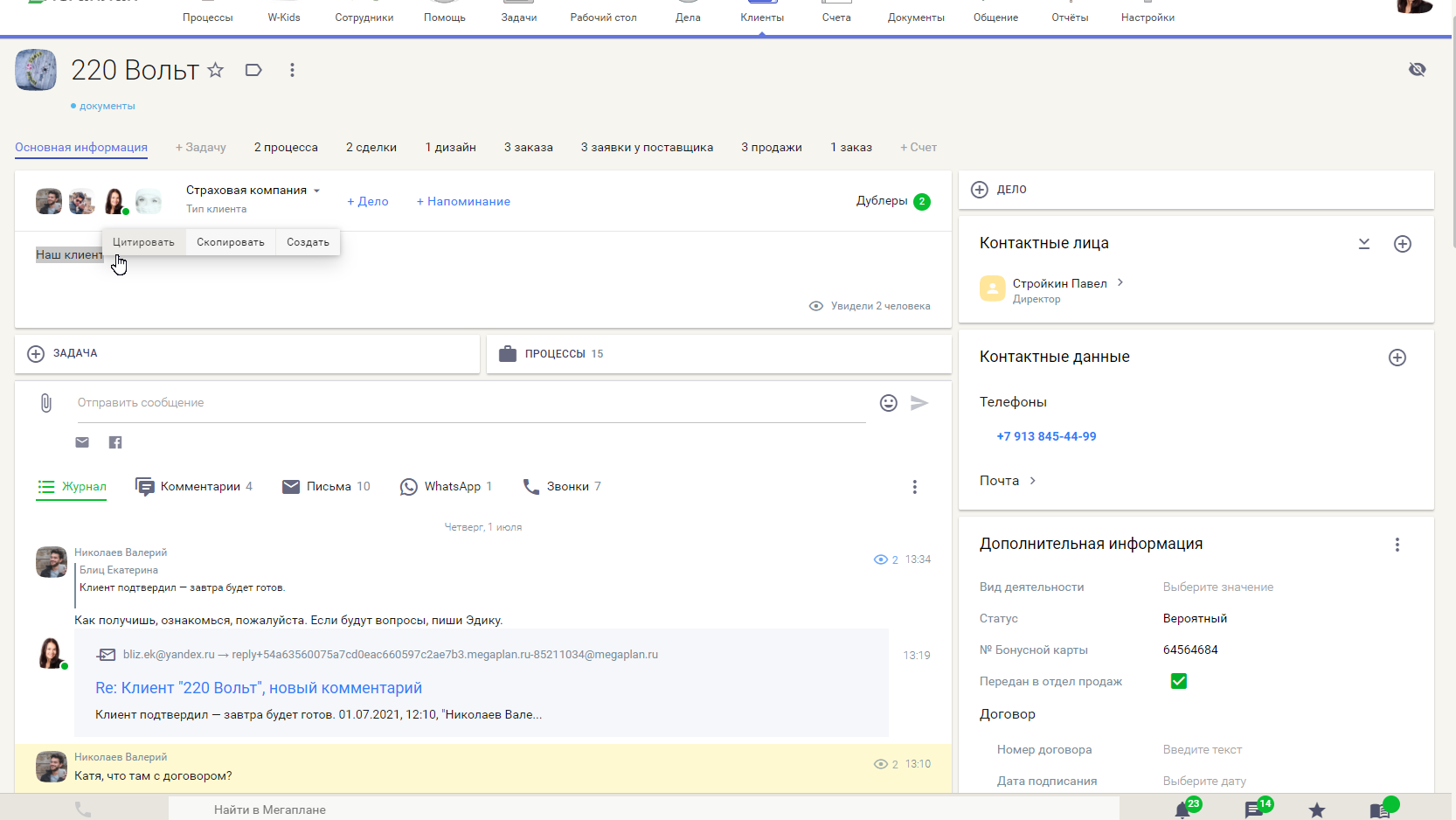Switch to the Комментарии tab
This screenshot has width=1456, height=820.
pos(194,487)
